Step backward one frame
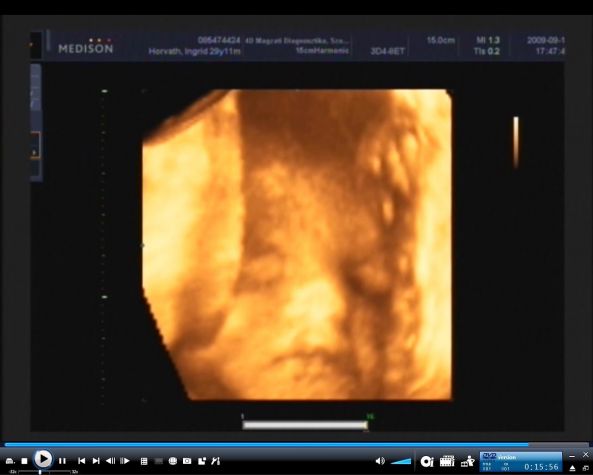The width and height of the screenshot is (593, 475). (x=110, y=461)
